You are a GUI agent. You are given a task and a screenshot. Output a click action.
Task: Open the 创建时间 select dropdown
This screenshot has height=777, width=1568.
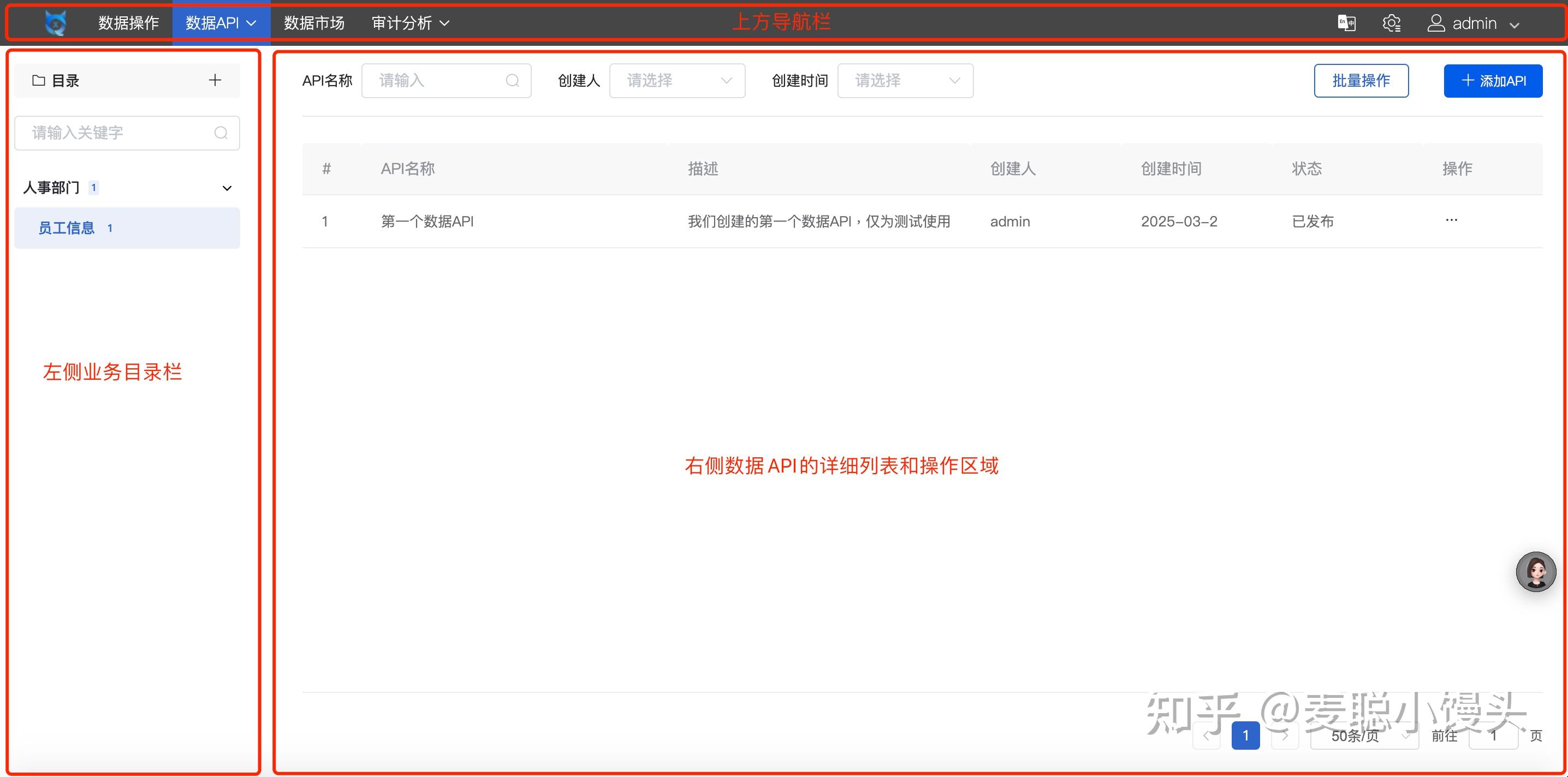click(x=905, y=80)
